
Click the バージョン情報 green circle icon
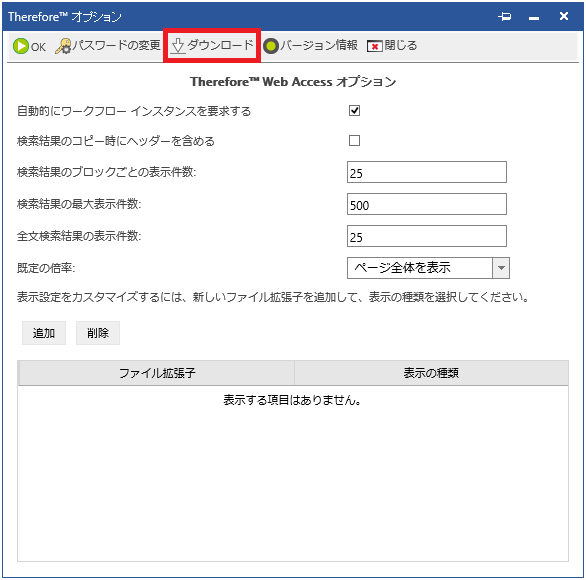[271, 46]
